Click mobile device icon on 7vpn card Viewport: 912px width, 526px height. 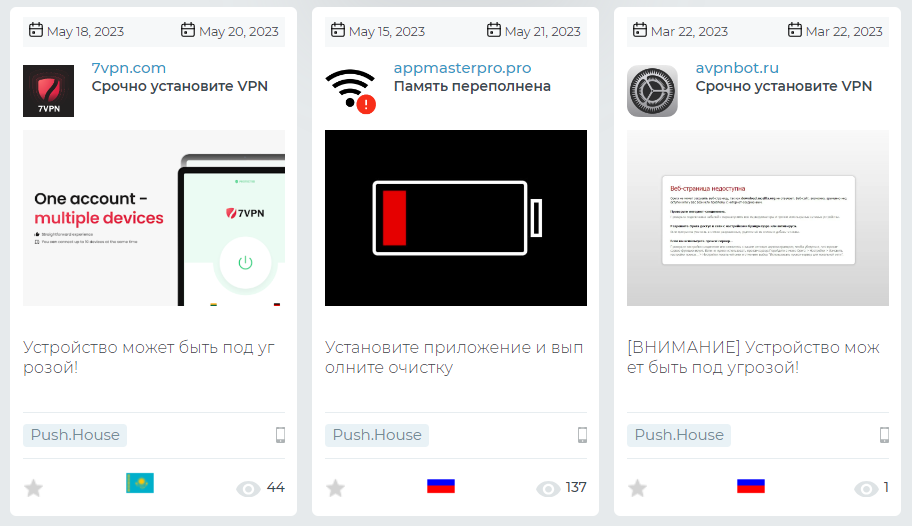coord(280,435)
